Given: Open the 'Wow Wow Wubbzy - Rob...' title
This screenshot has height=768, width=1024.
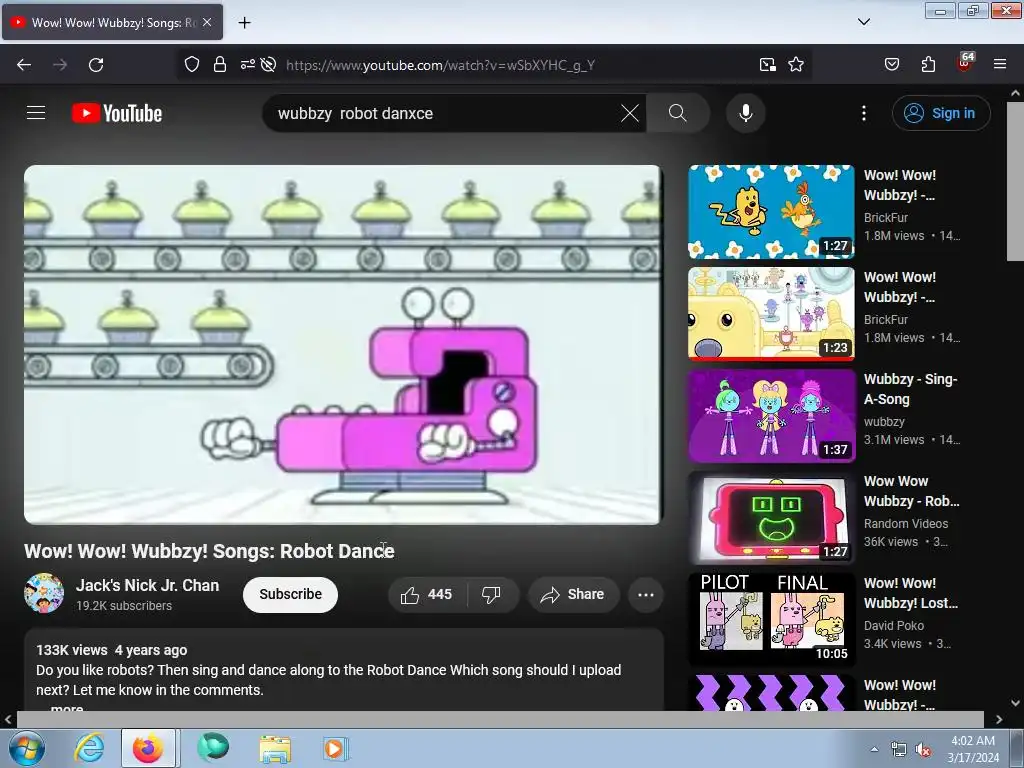Looking at the screenshot, I should coord(912,491).
